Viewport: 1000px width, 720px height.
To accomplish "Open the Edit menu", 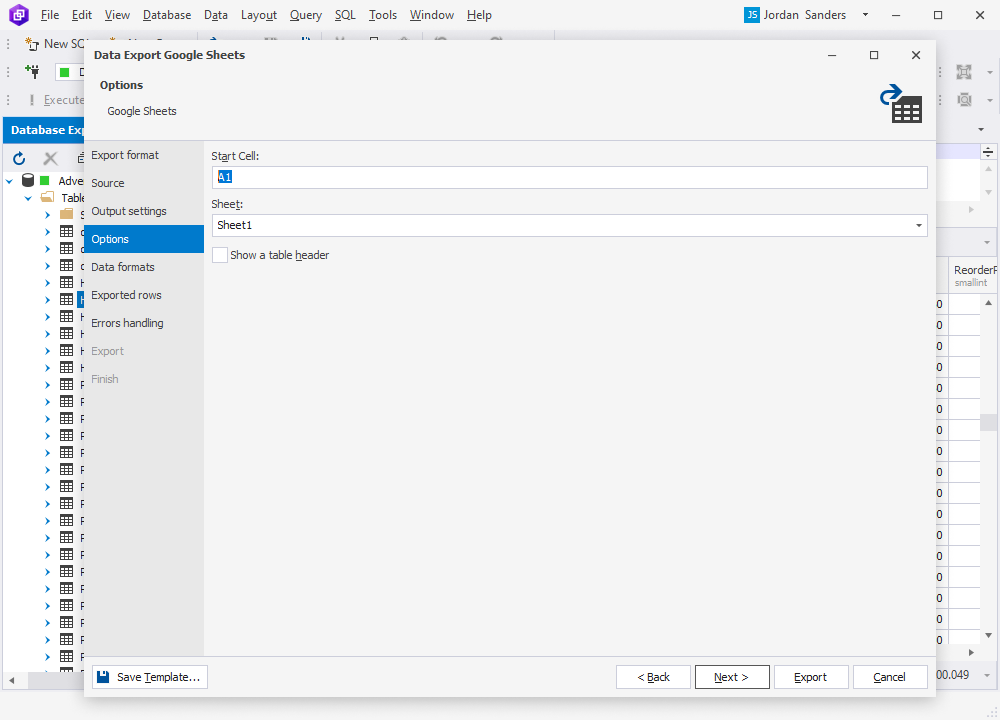I will tap(82, 15).
